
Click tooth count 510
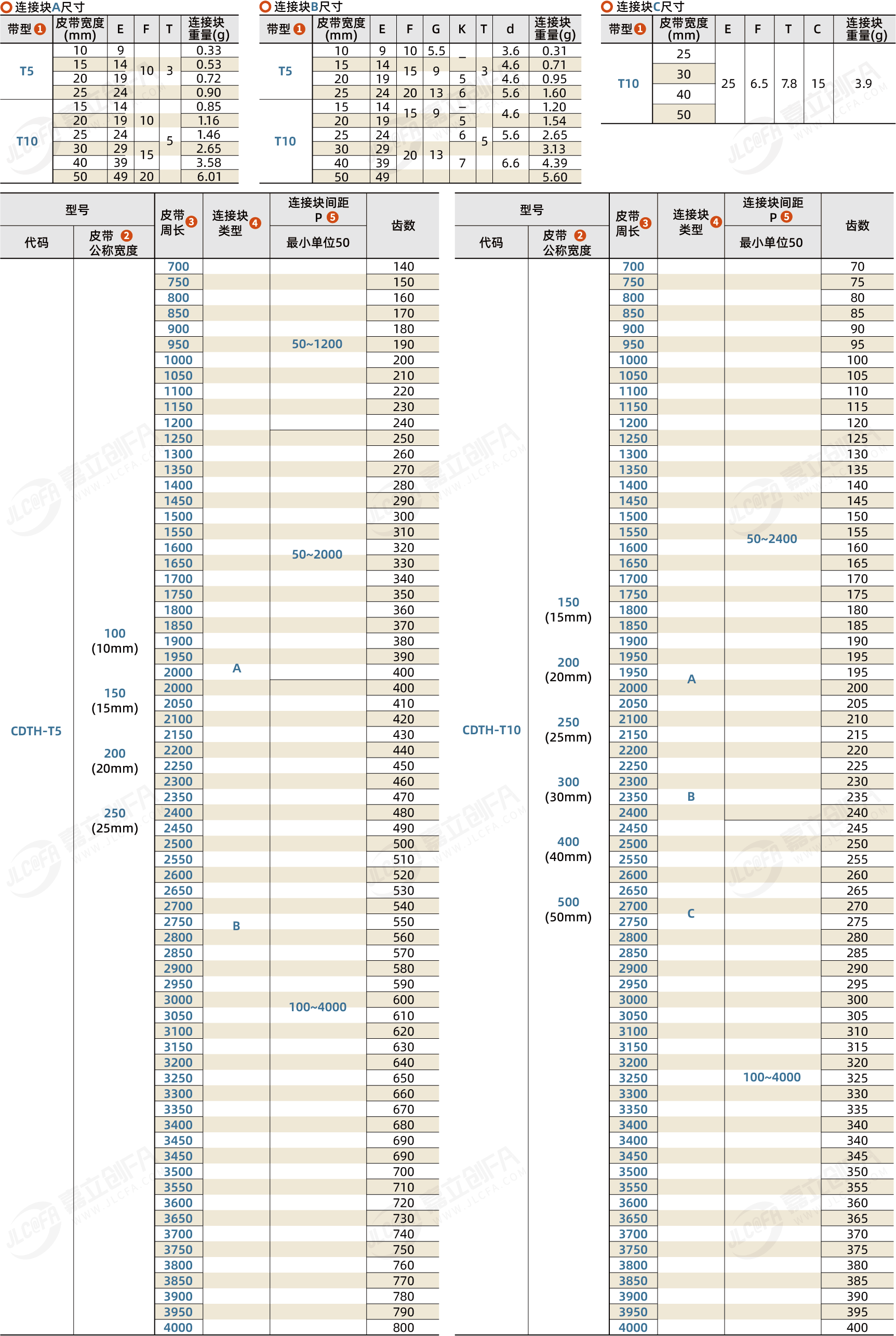tap(404, 859)
